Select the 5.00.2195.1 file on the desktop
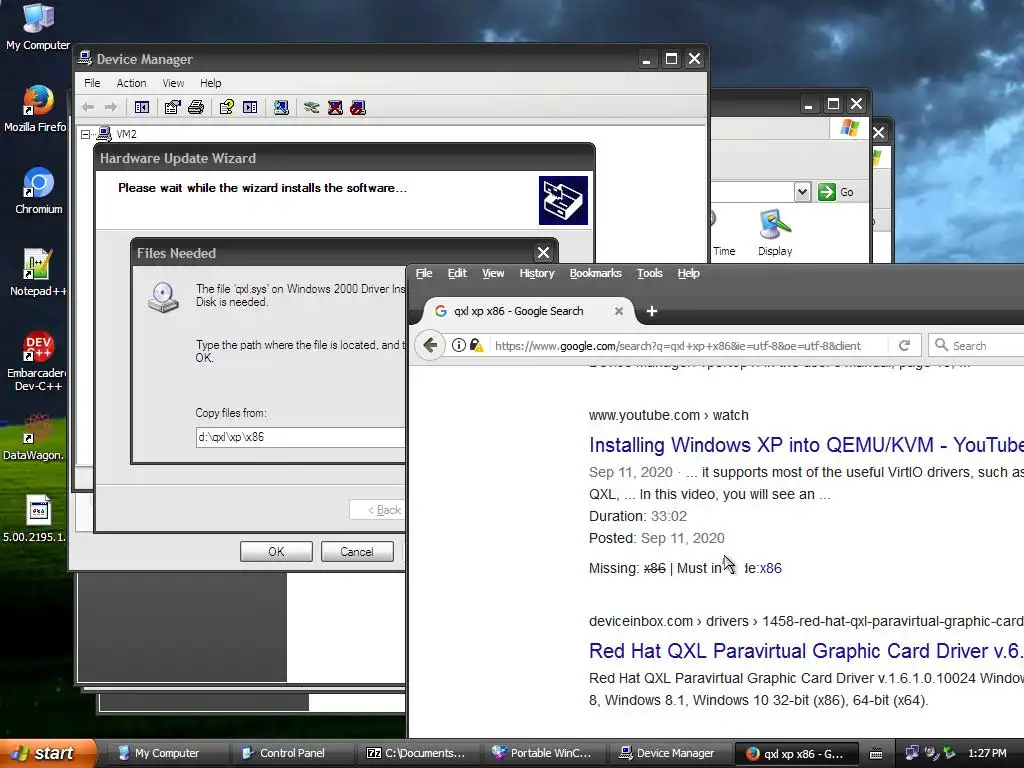Image resolution: width=1024 pixels, height=768 pixels. (x=34, y=519)
